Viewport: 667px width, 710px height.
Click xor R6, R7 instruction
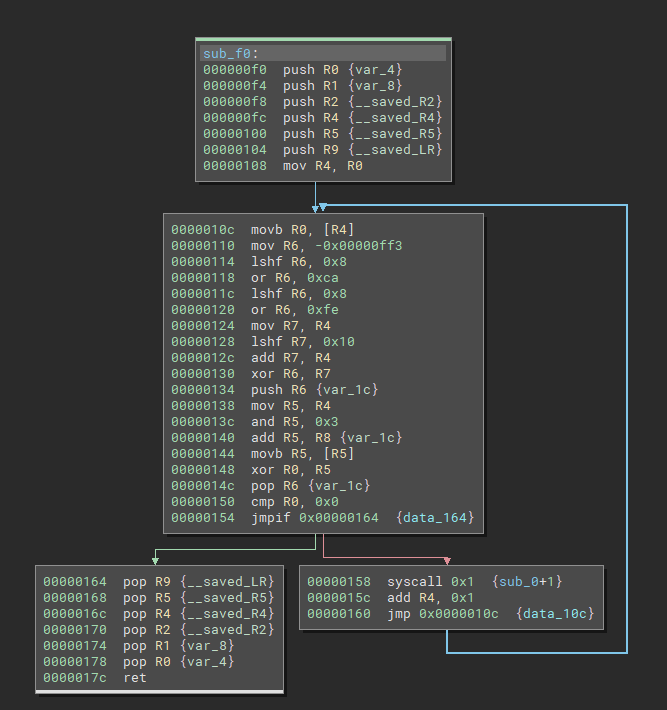click(x=251, y=374)
